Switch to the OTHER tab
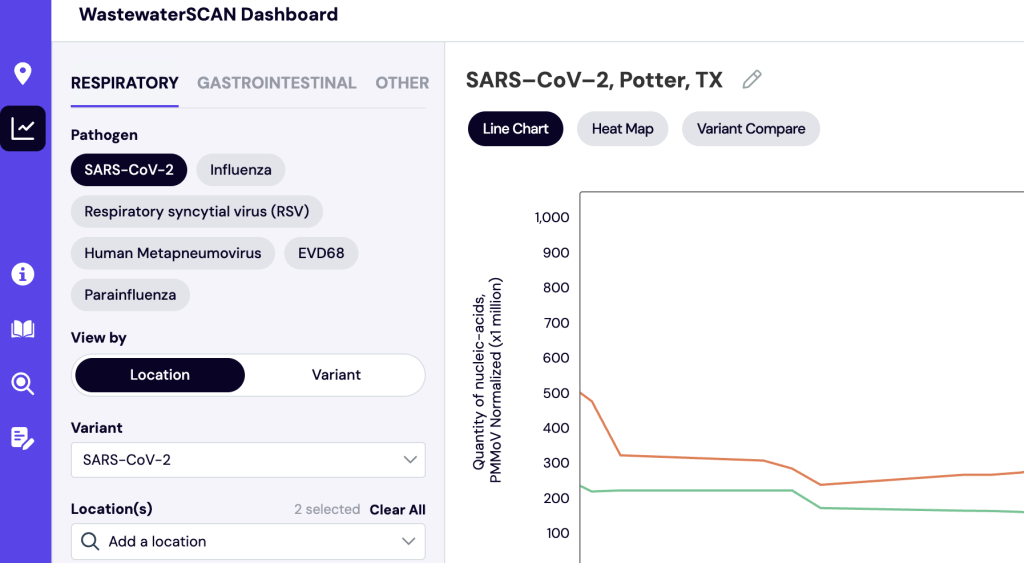Image resolution: width=1024 pixels, height=563 pixels. (402, 83)
